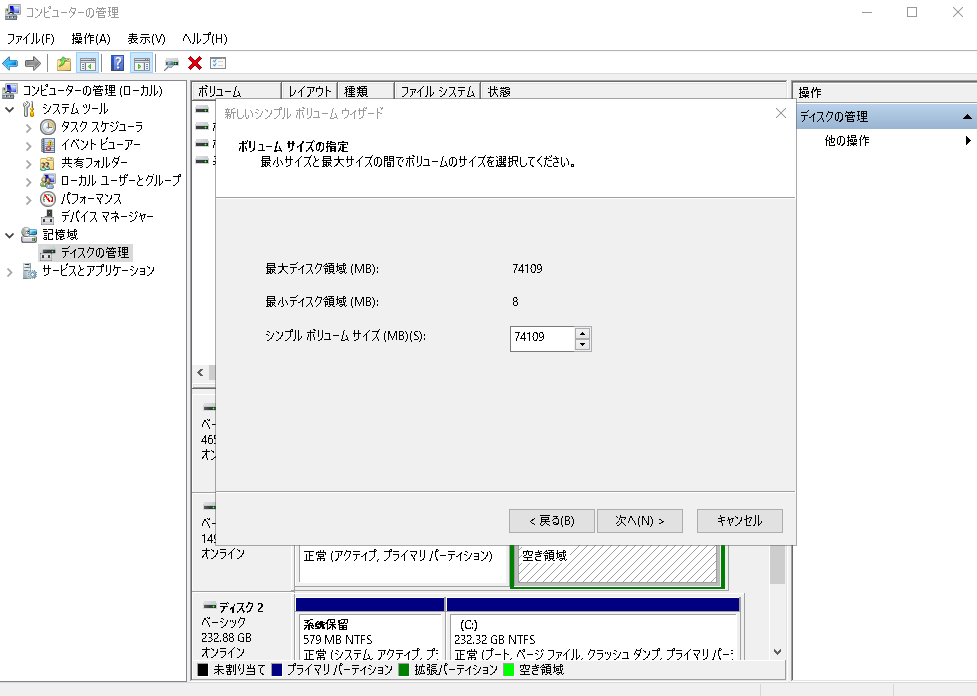The image size is (977, 696).
Task: Open the タスク スケジューラ icon in the sidebar
Action: click(48, 126)
